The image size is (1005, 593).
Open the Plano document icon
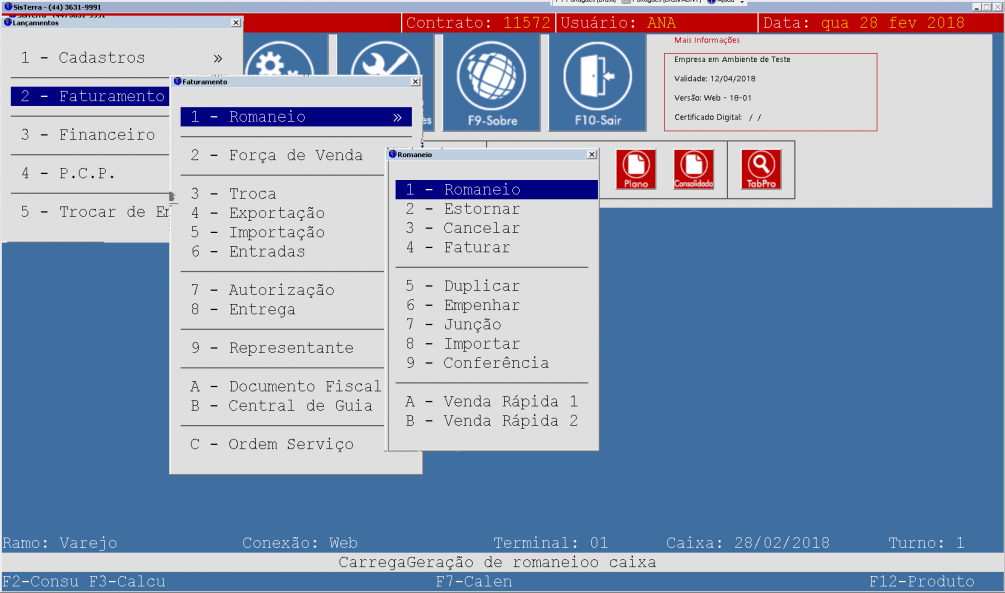tap(635, 169)
